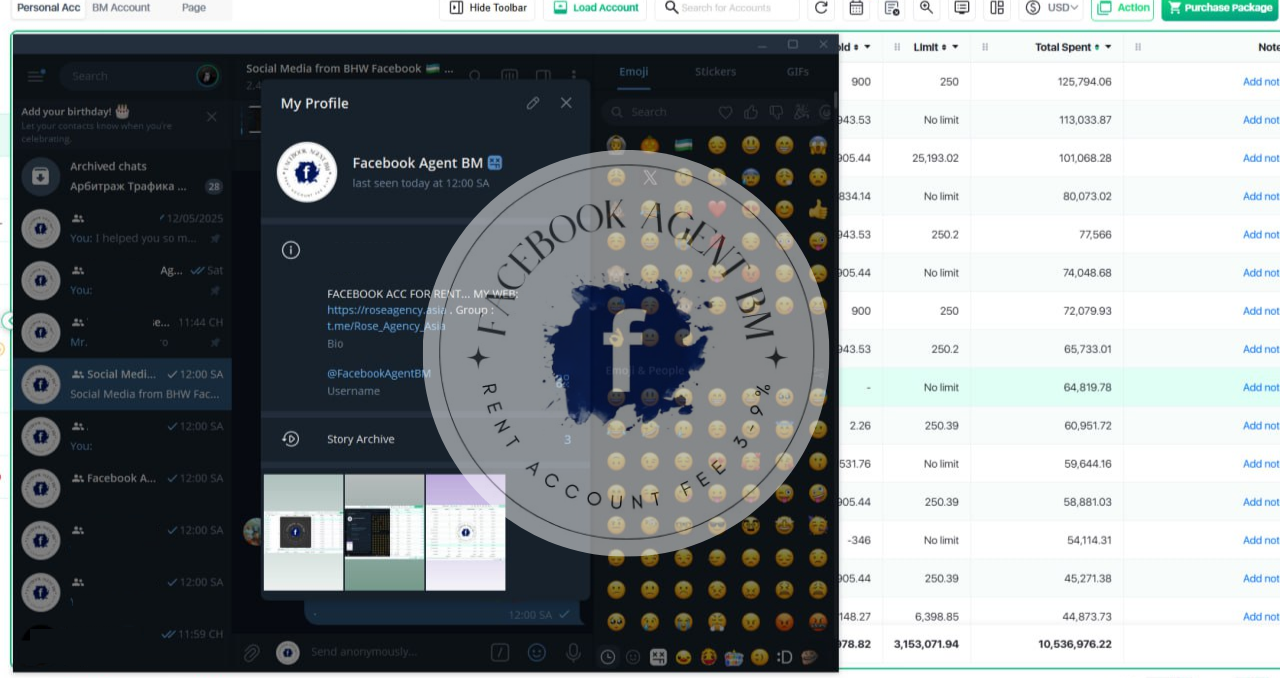The height and width of the screenshot is (678, 1280).
Task: Click the Hide Toolbar button
Action: pyautogui.click(x=488, y=8)
